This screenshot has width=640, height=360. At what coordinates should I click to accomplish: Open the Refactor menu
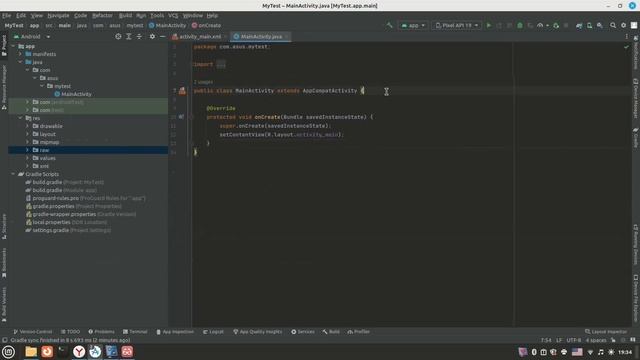[102, 16]
